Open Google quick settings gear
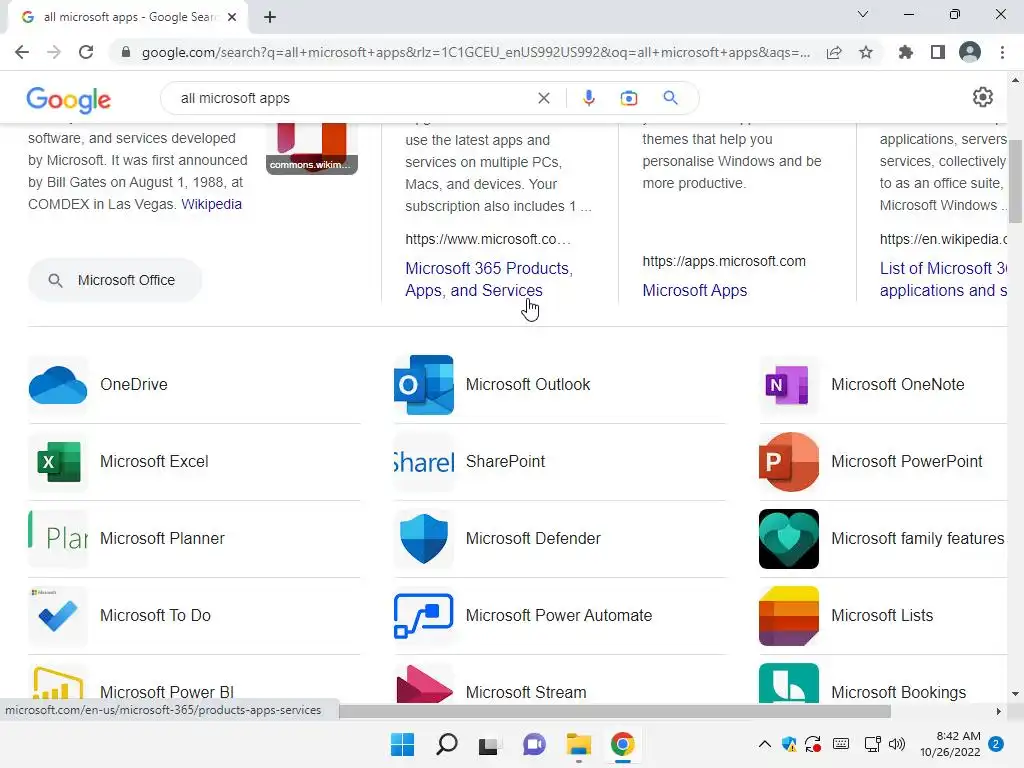Viewport: 1024px width, 768px height. click(x=982, y=97)
